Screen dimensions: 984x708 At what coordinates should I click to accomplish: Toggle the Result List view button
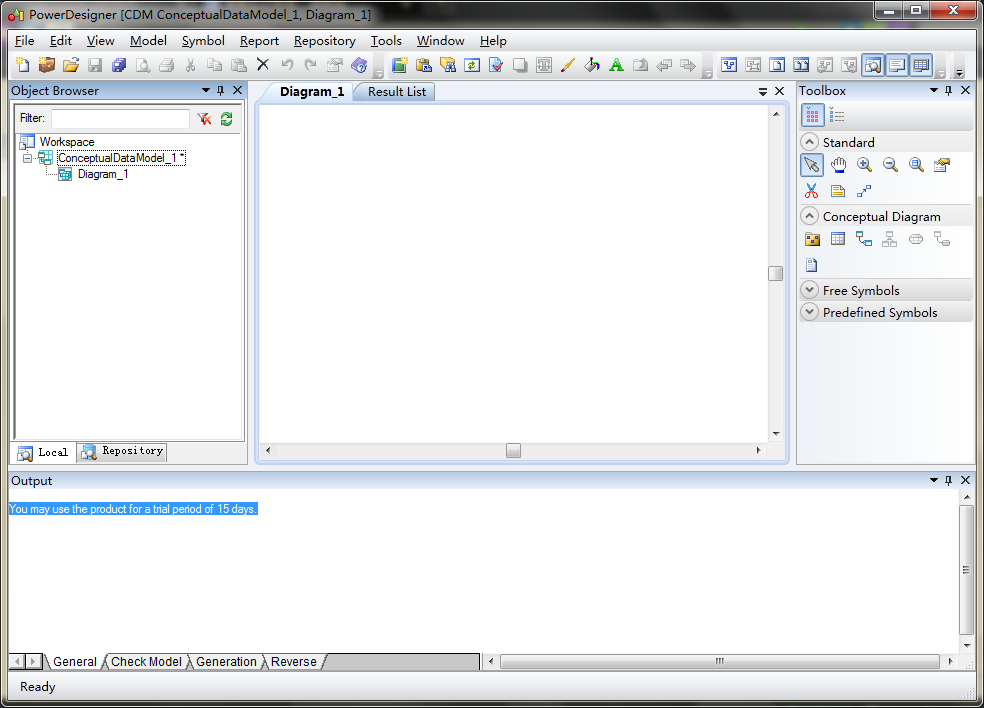tap(921, 65)
